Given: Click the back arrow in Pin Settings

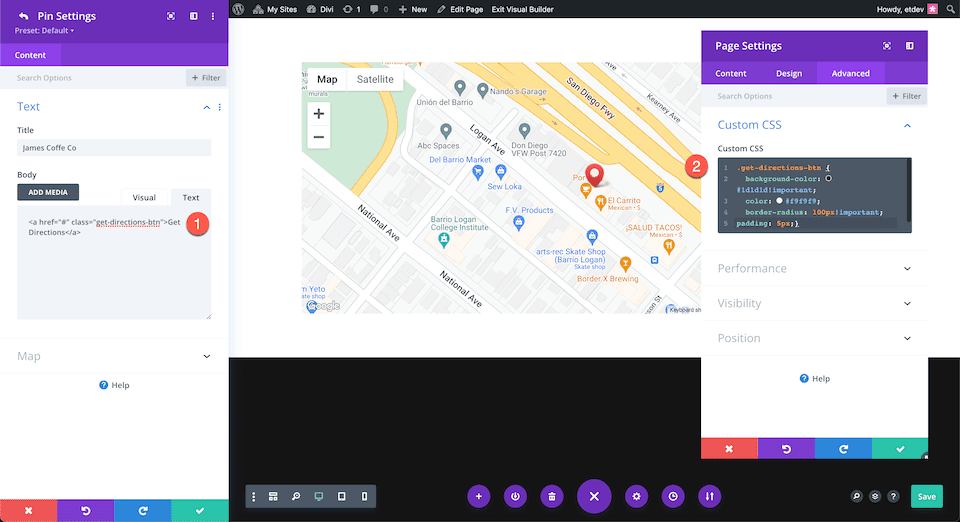Looking at the screenshot, I should (x=23, y=16).
